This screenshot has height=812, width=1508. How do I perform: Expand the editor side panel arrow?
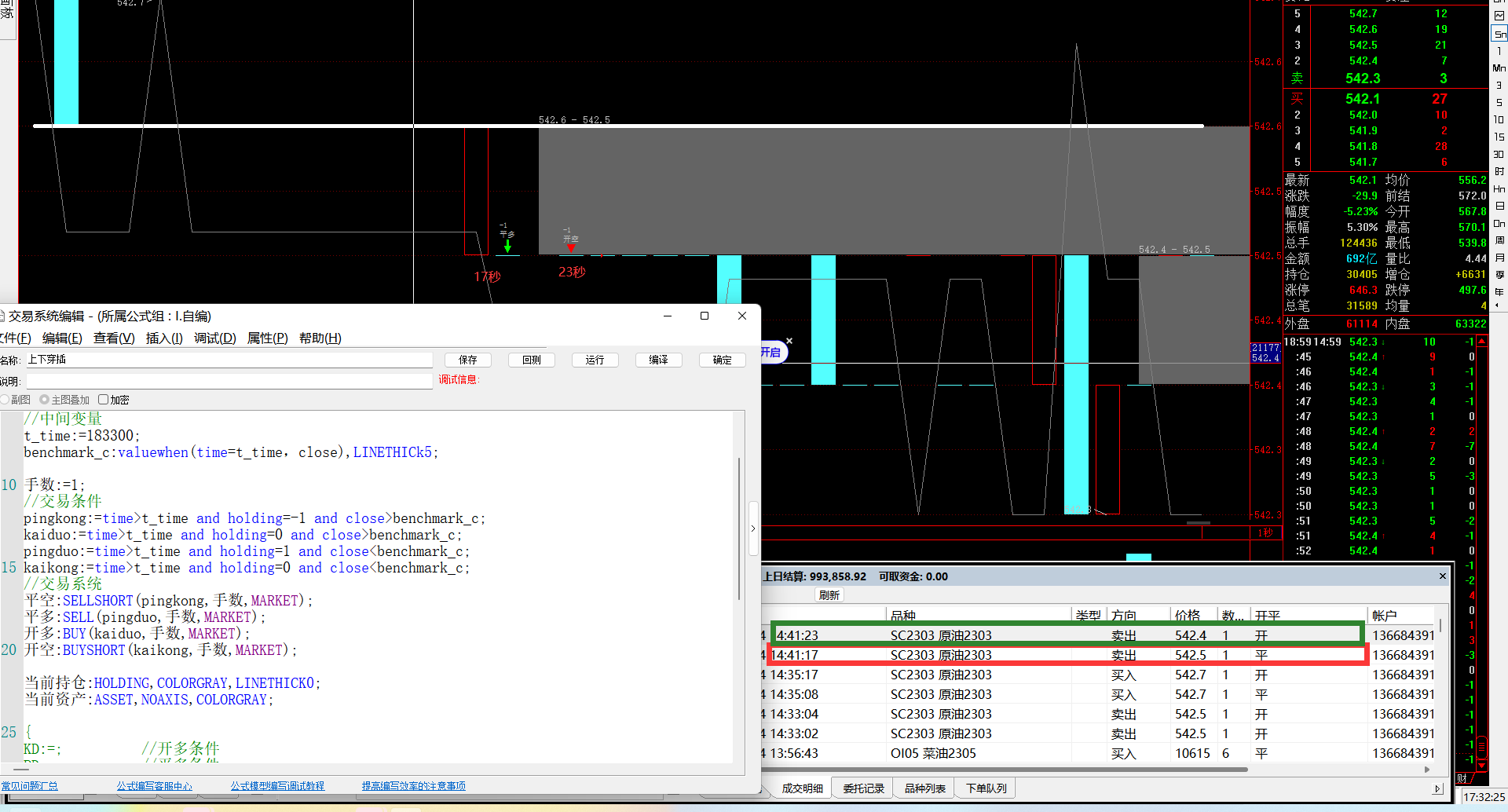(x=752, y=529)
